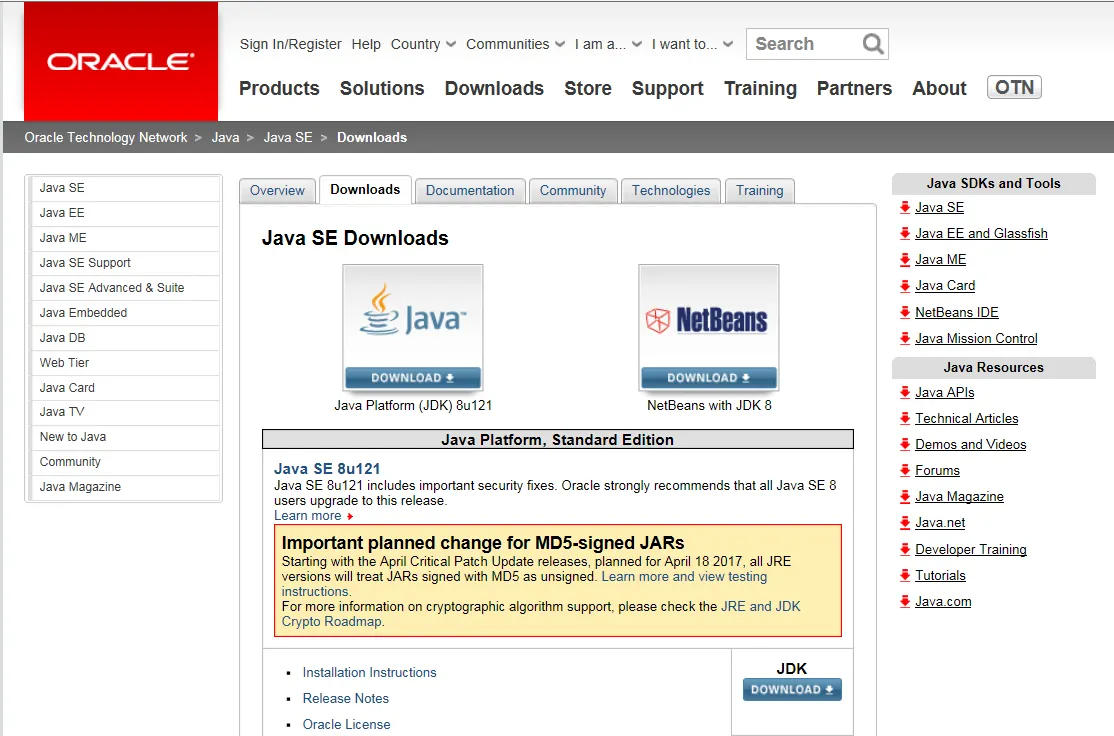Switch to the Overview tab
The image size is (1114, 736).
pos(277,190)
